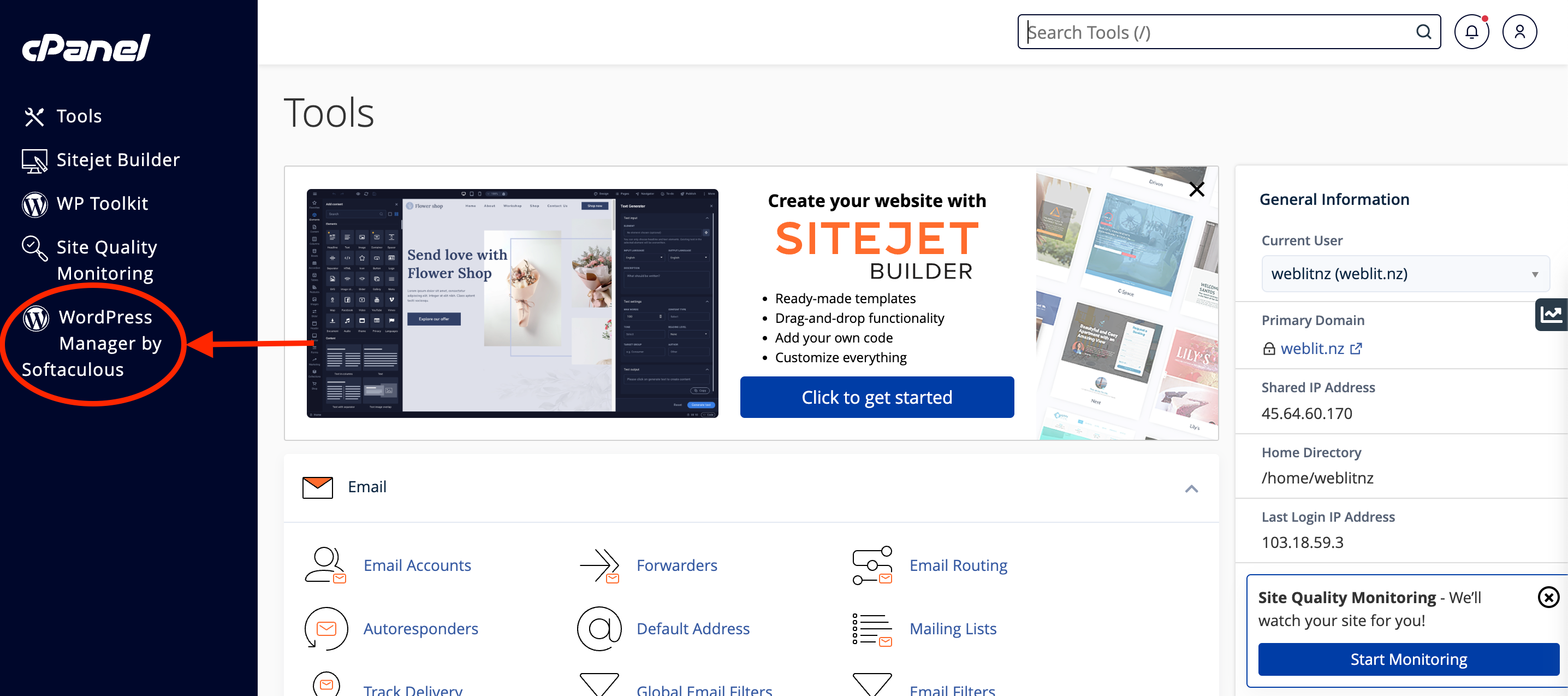Click the padlock icon beside weblit.nz
The image size is (1568, 696).
coord(1268,349)
